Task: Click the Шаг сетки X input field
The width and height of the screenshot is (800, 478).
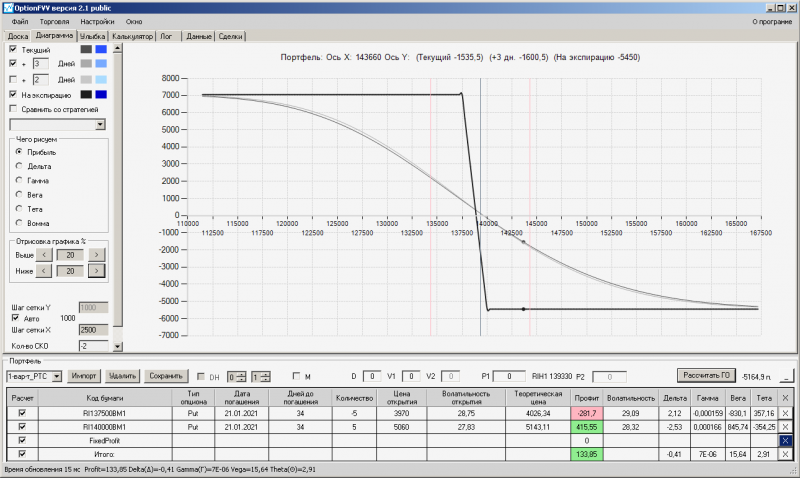Action: [x=93, y=330]
